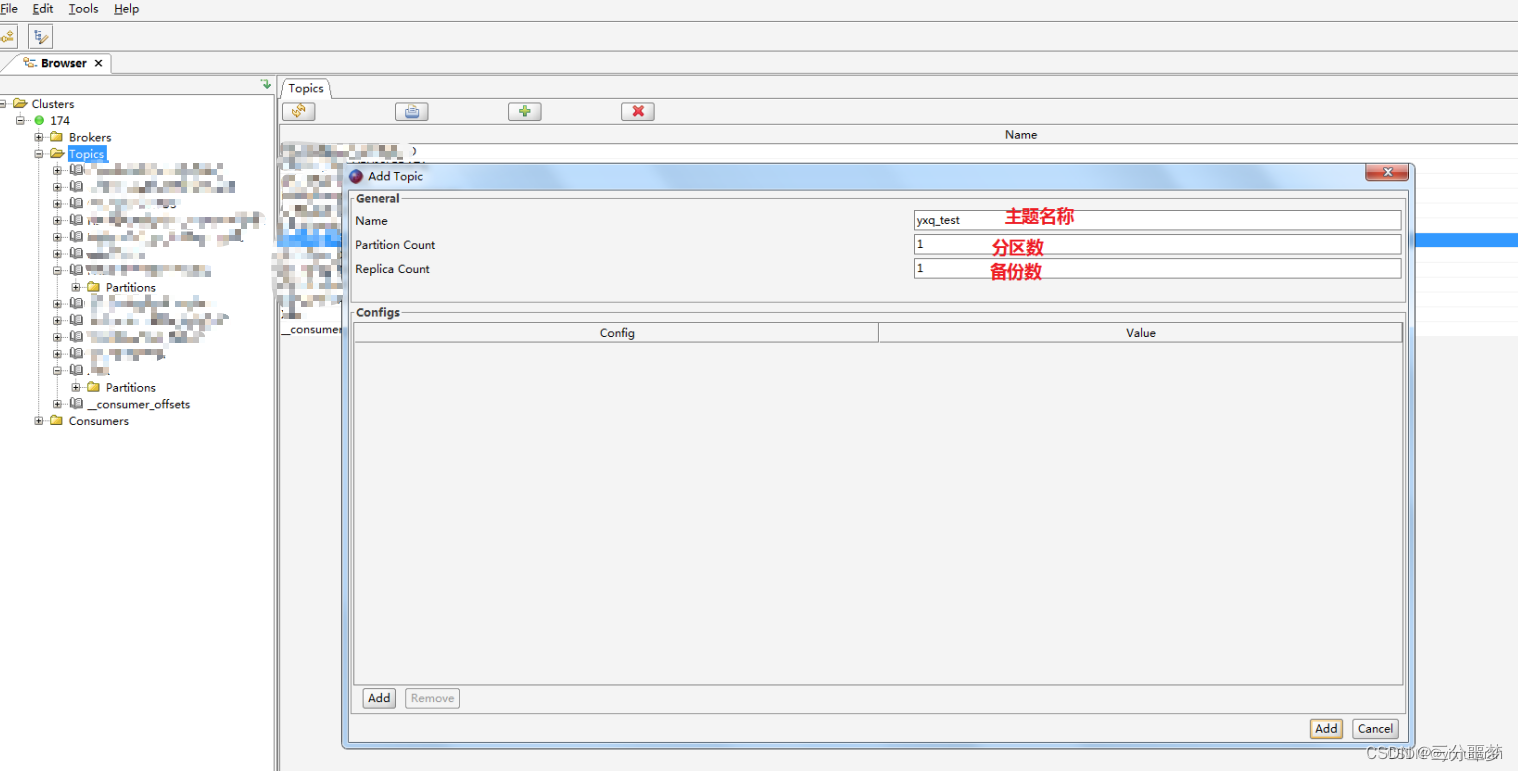The height and width of the screenshot is (771, 1518).
Task: Click the Partition Count label
Action: click(395, 245)
